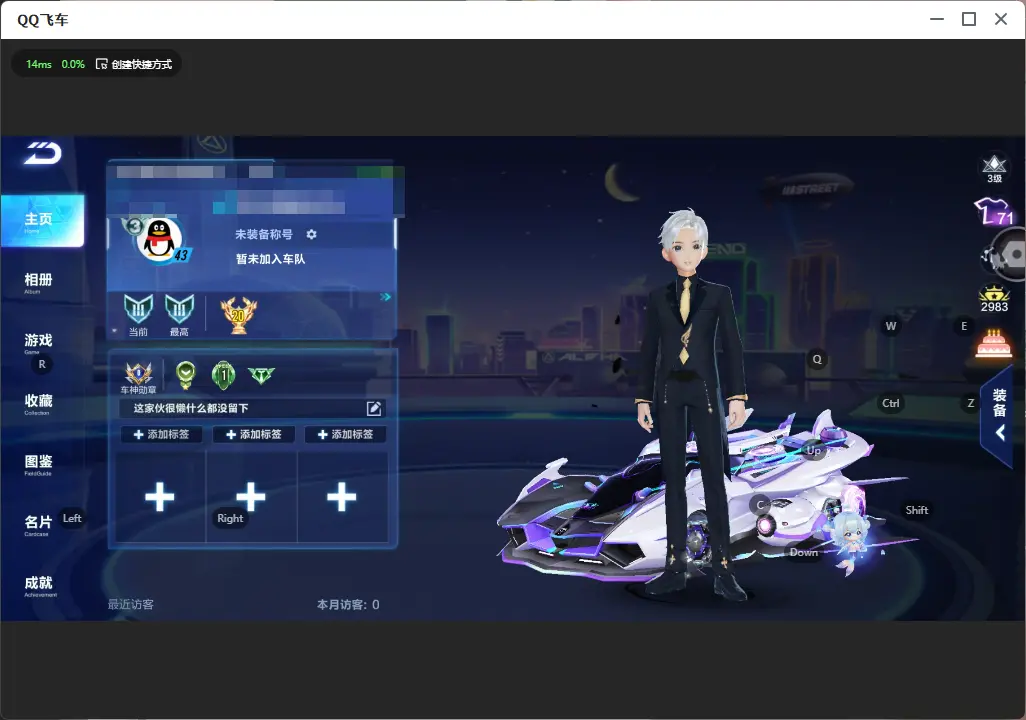The width and height of the screenshot is (1026, 720).
Task: Click the Up key overlay
Action: click(813, 451)
